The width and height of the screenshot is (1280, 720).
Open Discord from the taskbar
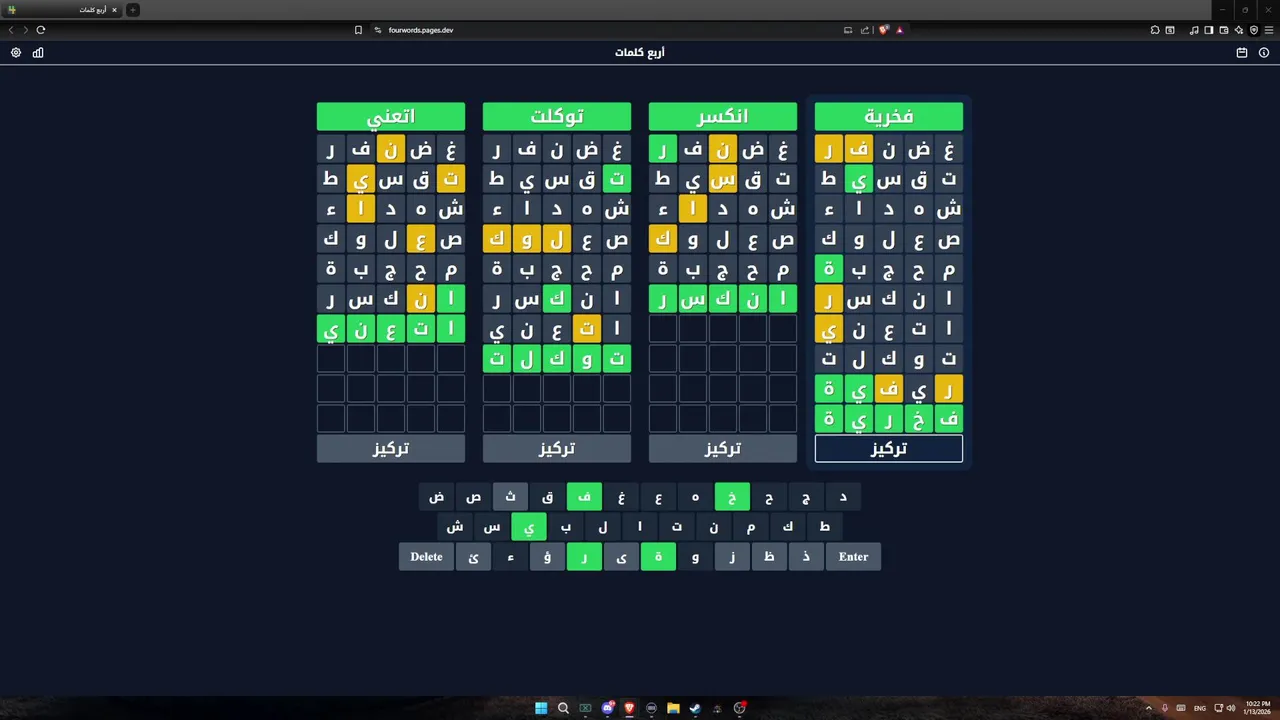coord(608,708)
